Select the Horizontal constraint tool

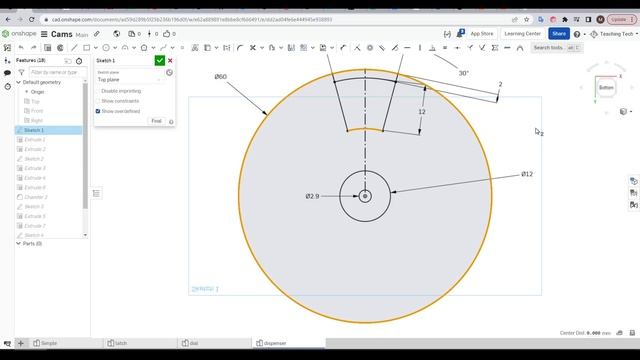[x=407, y=48]
